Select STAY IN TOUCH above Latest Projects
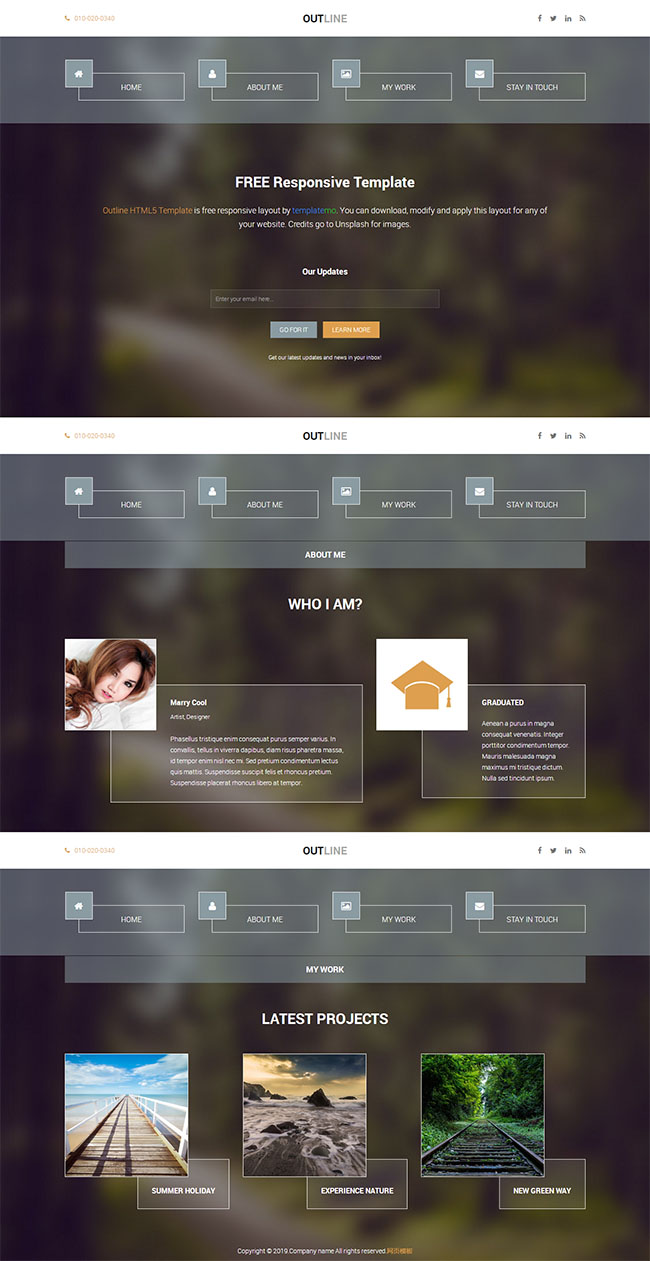650x1261 pixels. 531,919
